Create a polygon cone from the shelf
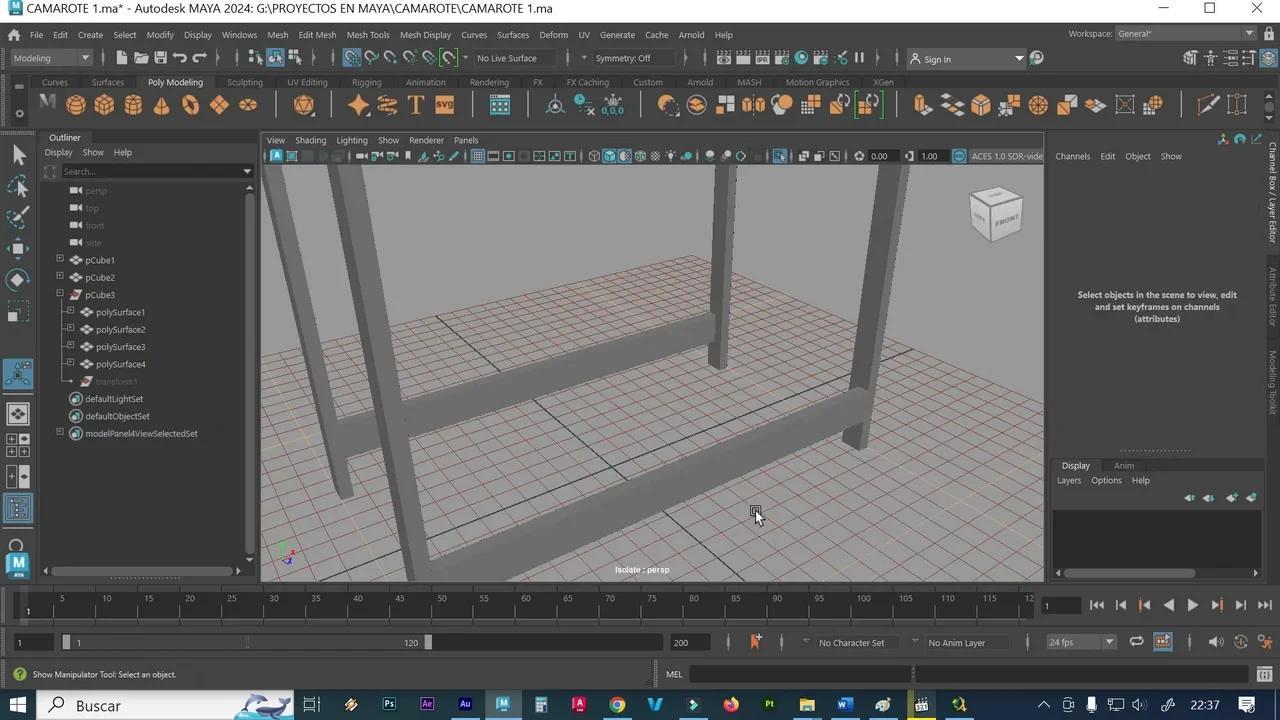Image resolution: width=1280 pixels, height=720 pixels. (162, 105)
